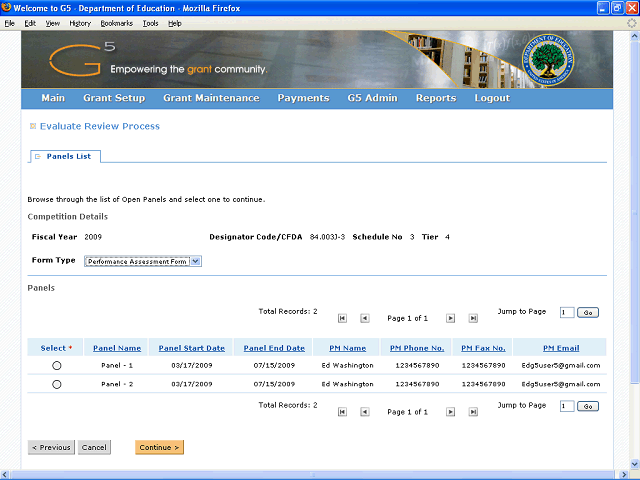Open the Grant Maintenance navigation menu
This screenshot has width=640, height=480.
211,98
